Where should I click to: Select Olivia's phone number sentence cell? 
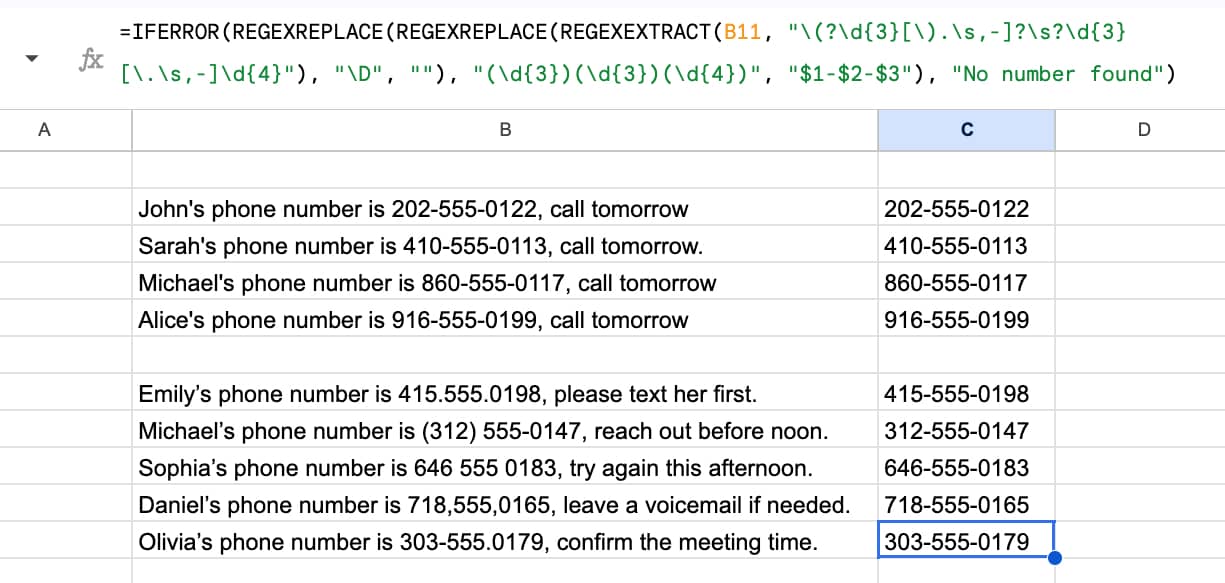point(478,542)
